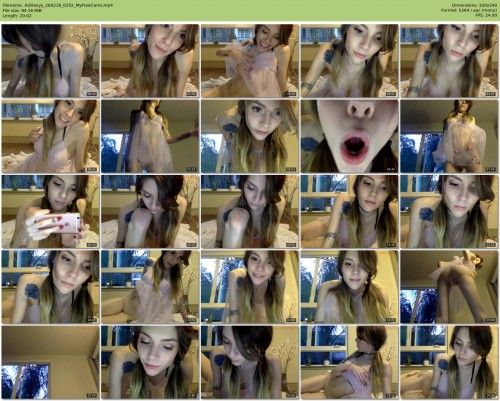The width and height of the screenshot is (500, 401).
Task: Select the thumbnail showing a pink phone held up
Action: 50,211
